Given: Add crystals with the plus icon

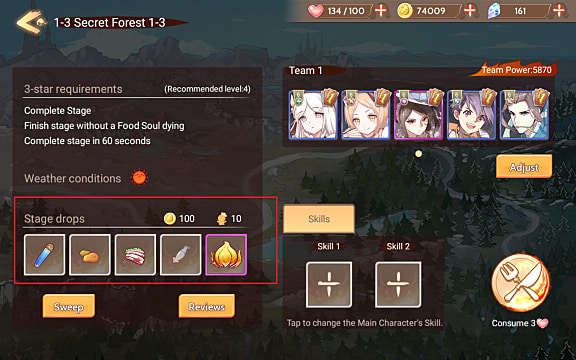Looking at the screenshot, I should point(558,11).
